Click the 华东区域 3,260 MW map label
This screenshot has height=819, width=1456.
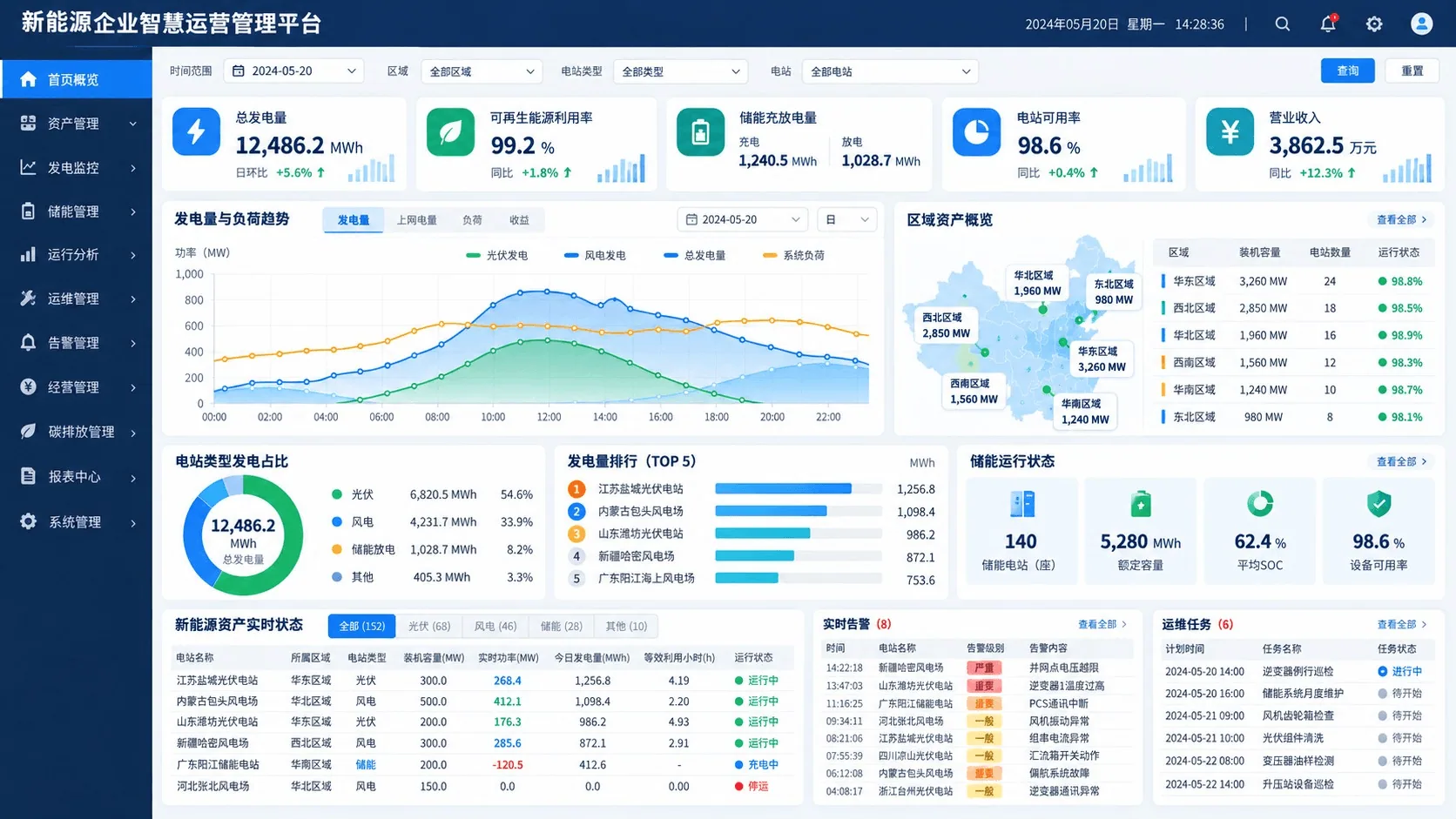pos(1102,359)
